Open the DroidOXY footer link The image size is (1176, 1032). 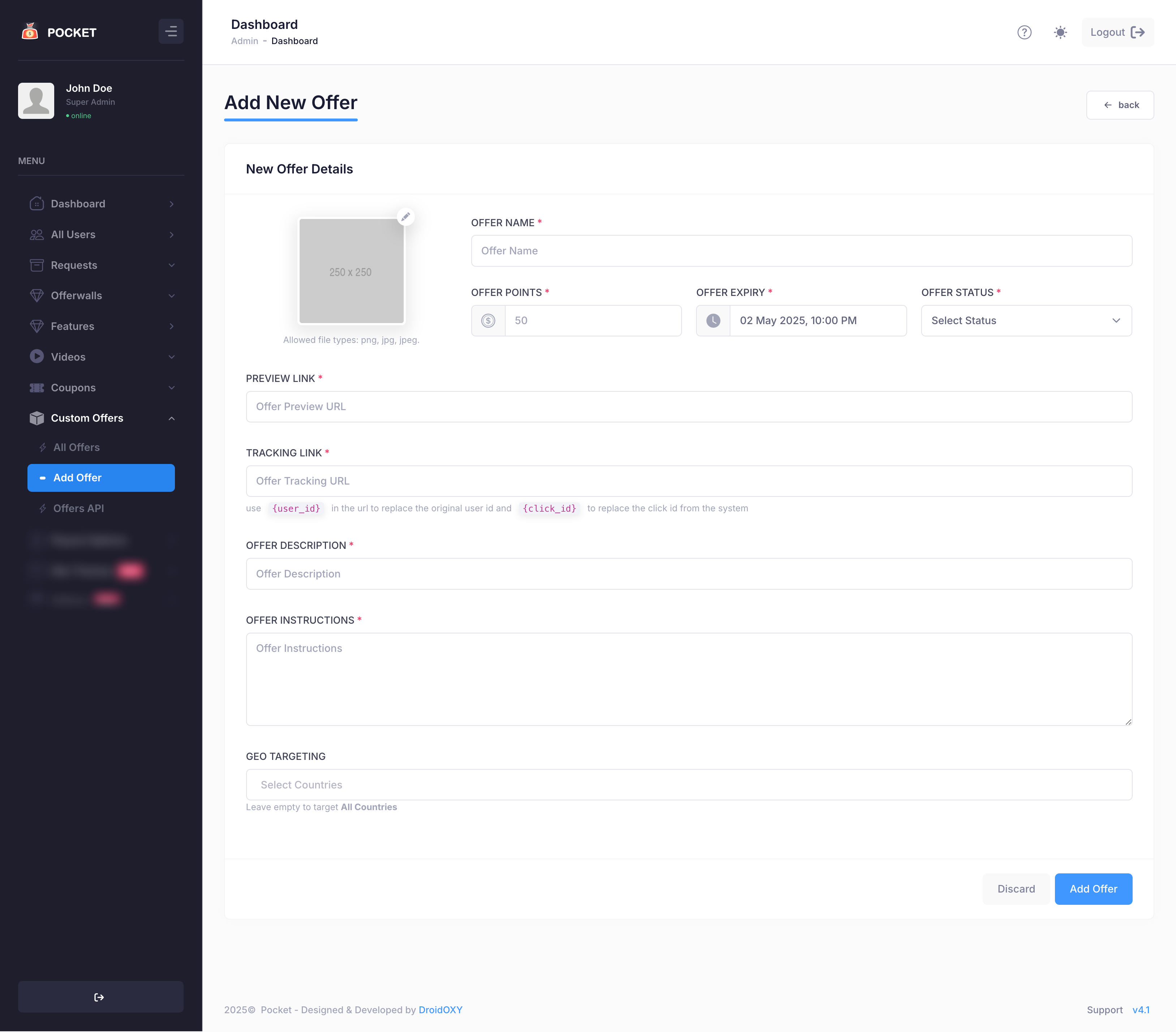tap(440, 1010)
